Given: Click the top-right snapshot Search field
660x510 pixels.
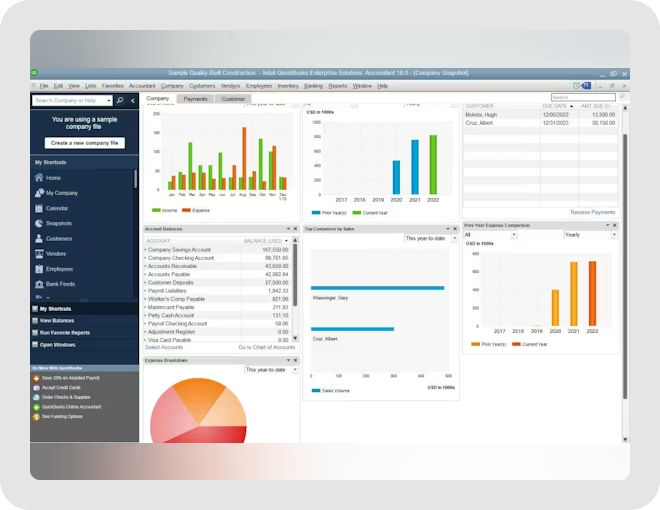Looking at the screenshot, I should [x=583, y=97].
